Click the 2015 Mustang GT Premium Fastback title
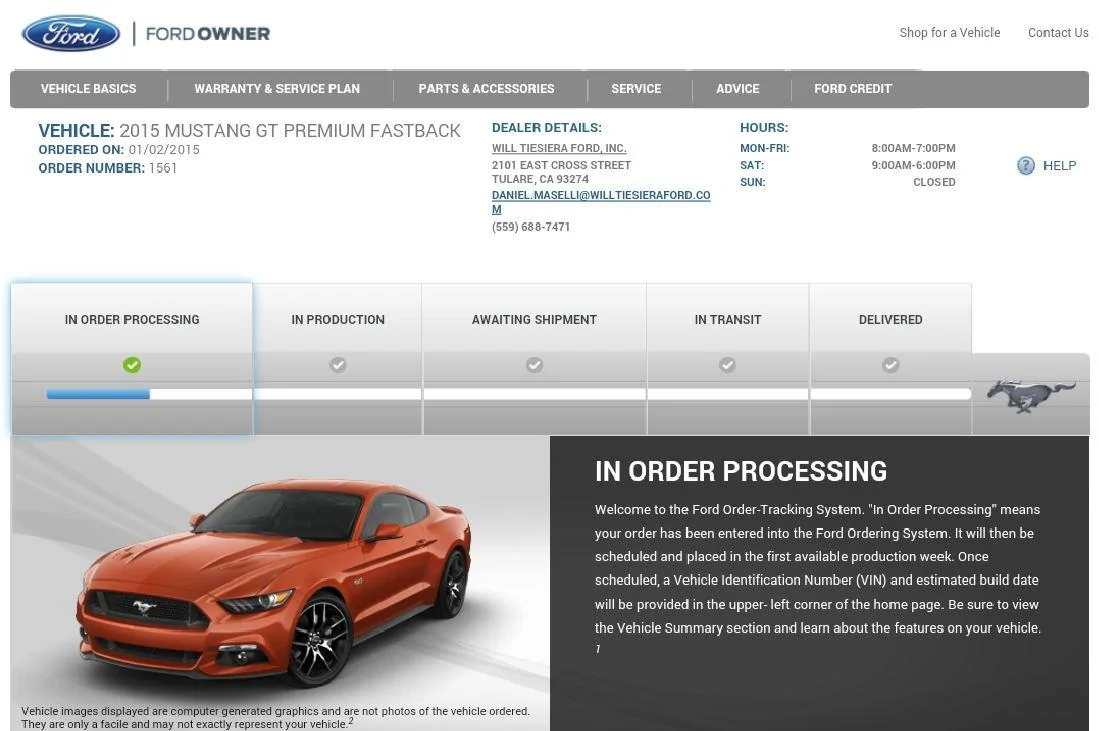 (290, 131)
